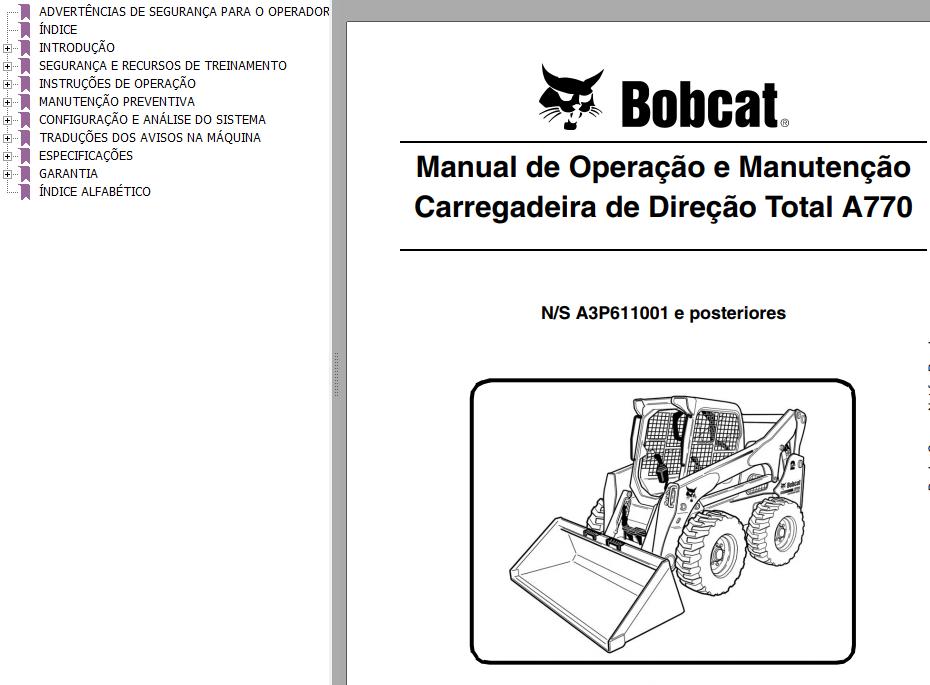The height and width of the screenshot is (685, 930).
Task: Click bookmark icon next to INTRODUÇÃO
Action: [25, 48]
